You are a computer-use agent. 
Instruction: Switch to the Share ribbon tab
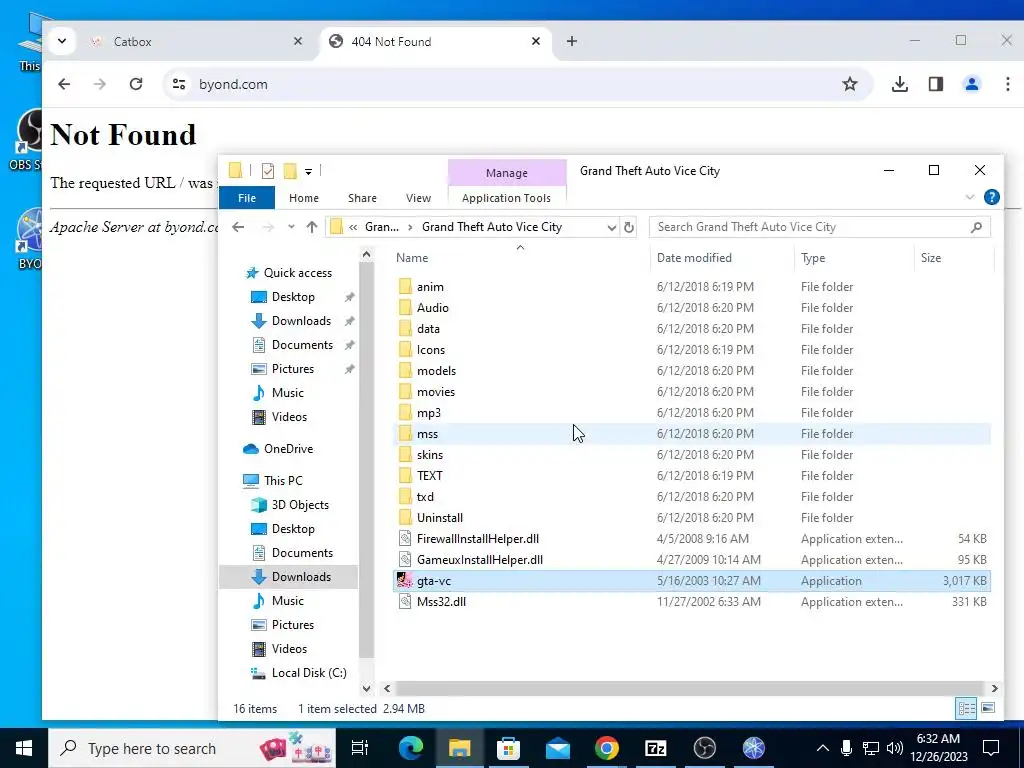click(x=362, y=198)
